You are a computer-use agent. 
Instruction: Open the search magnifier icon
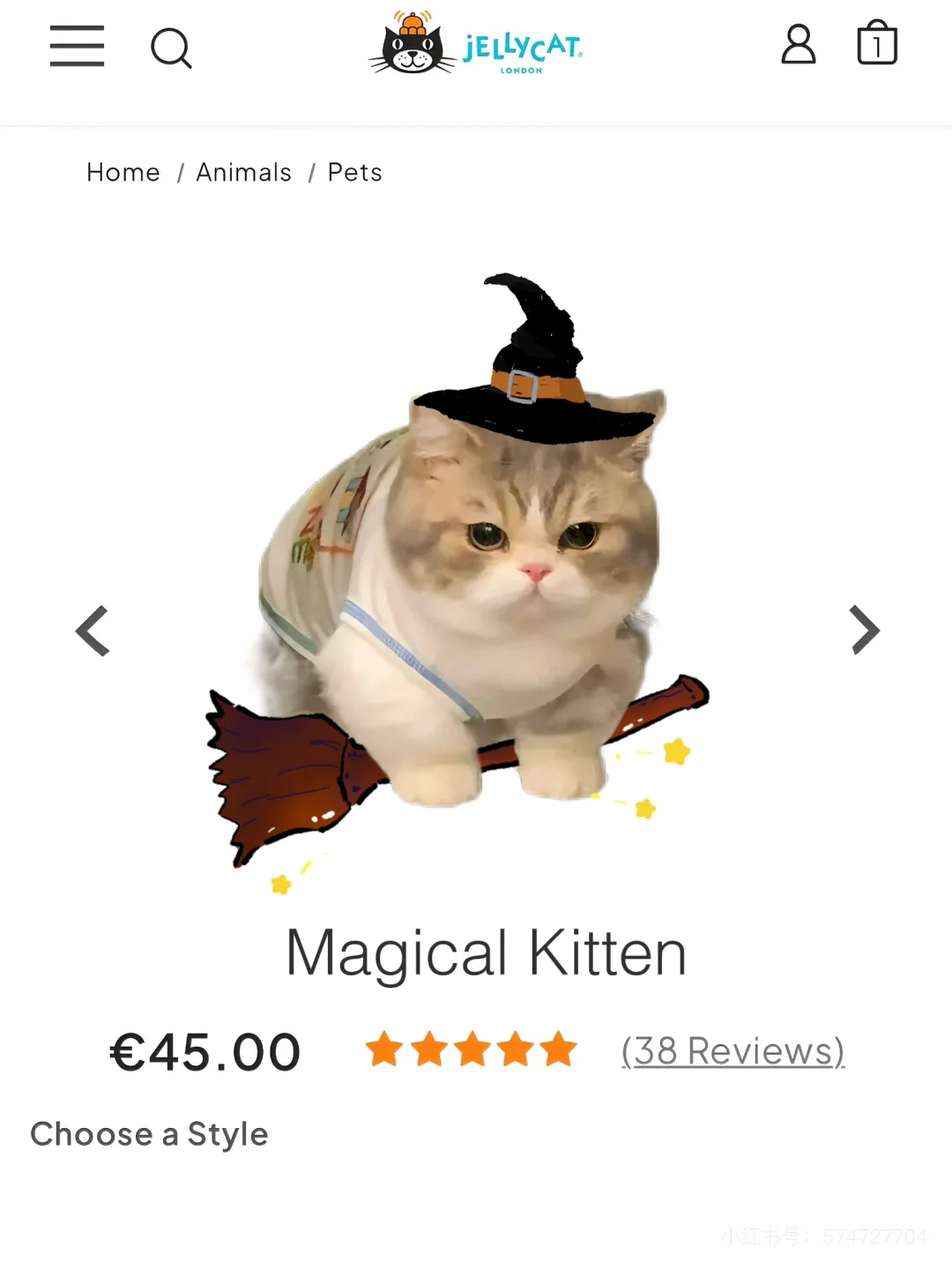tap(171, 48)
